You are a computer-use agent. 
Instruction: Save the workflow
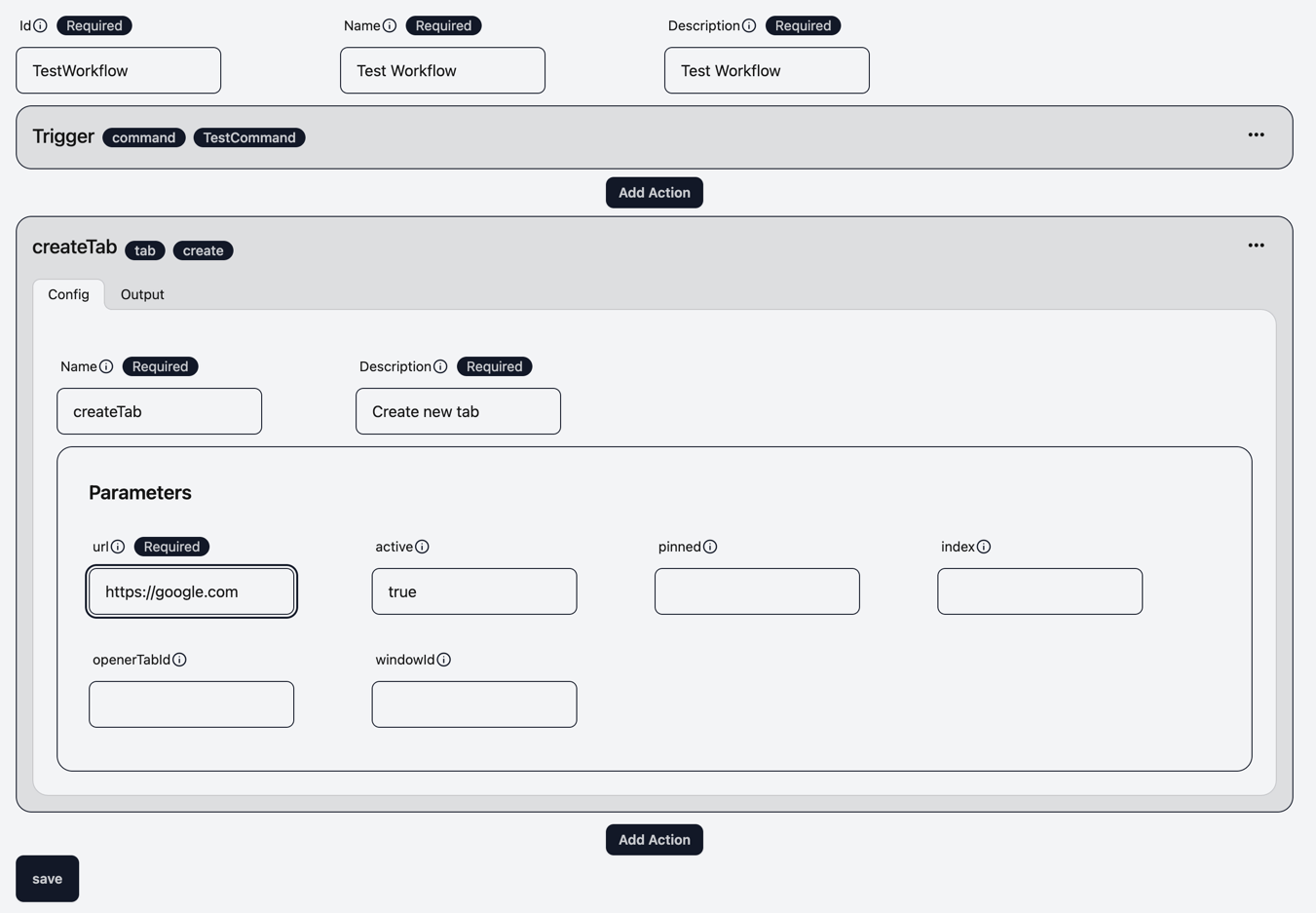point(47,879)
